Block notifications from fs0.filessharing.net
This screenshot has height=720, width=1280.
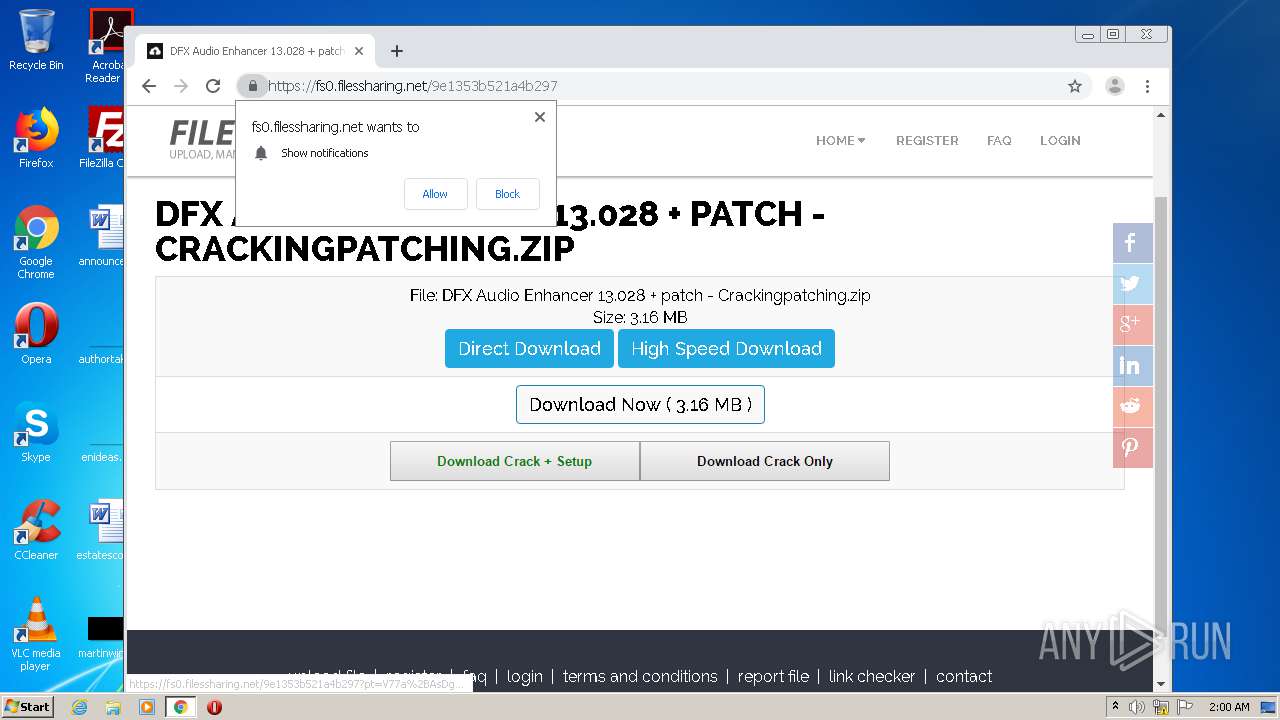point(507,194)
